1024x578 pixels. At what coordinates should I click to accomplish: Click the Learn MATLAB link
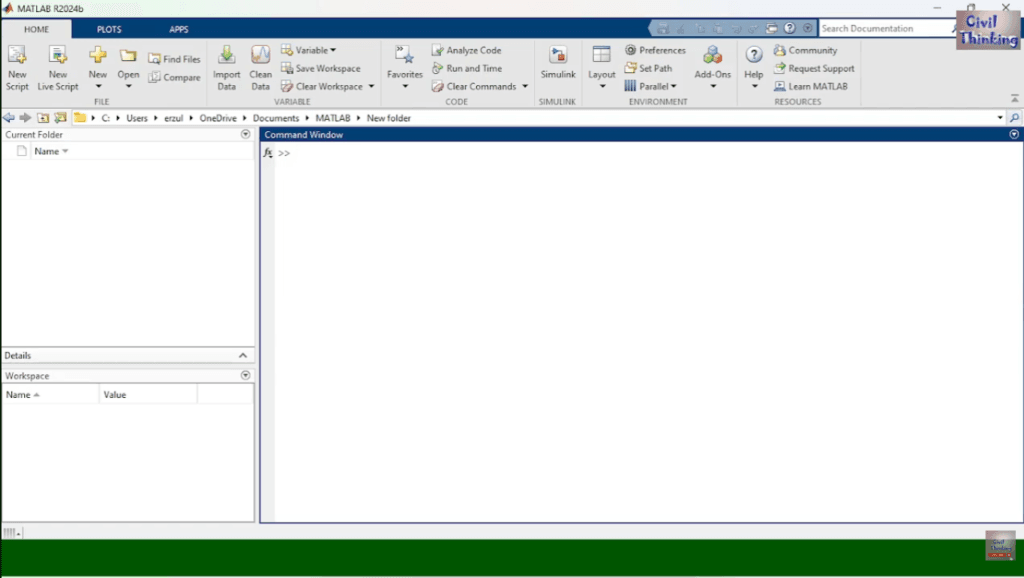[817, 86]
